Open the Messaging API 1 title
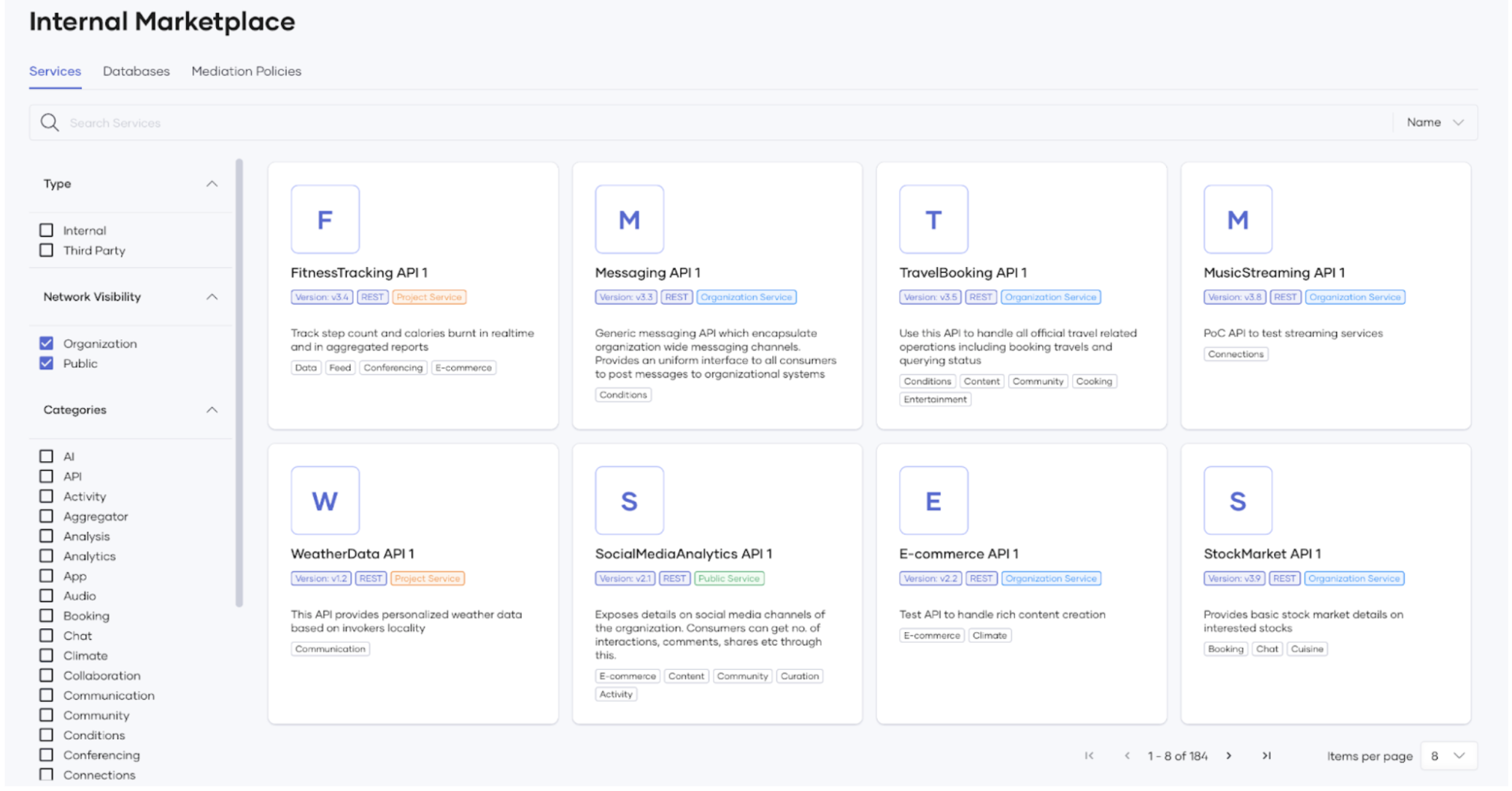 tap(647, 273)
